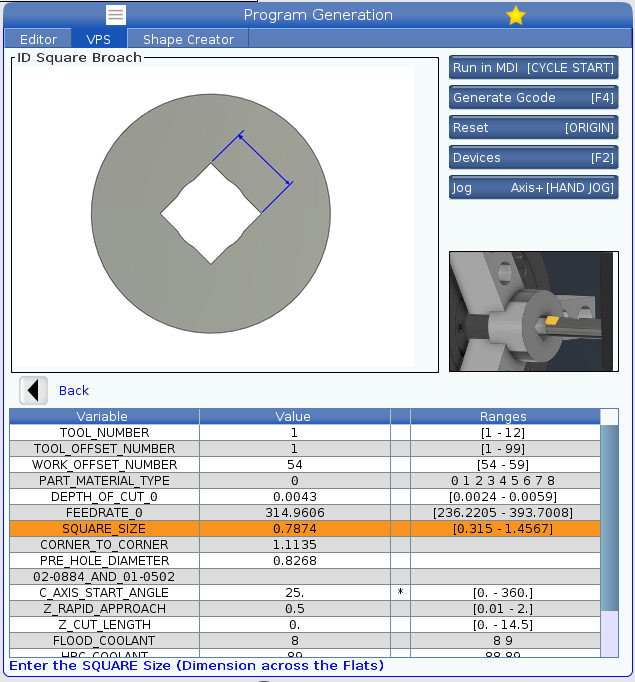This screenshot has height=682, width=635.
Task: Click the PRE_HOLE_DIAMETER value 0.8268
Action: point(295,561)
